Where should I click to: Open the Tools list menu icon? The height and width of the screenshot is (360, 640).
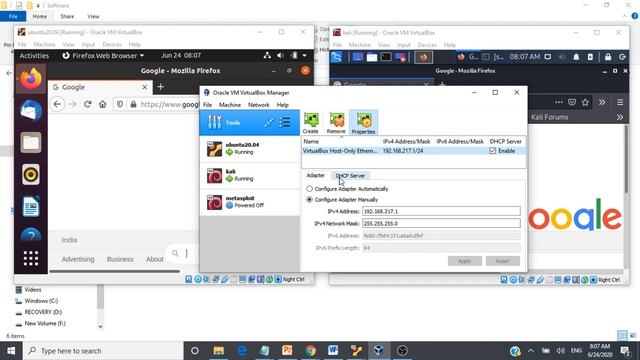pyautogui.click(x=284, y=122)
